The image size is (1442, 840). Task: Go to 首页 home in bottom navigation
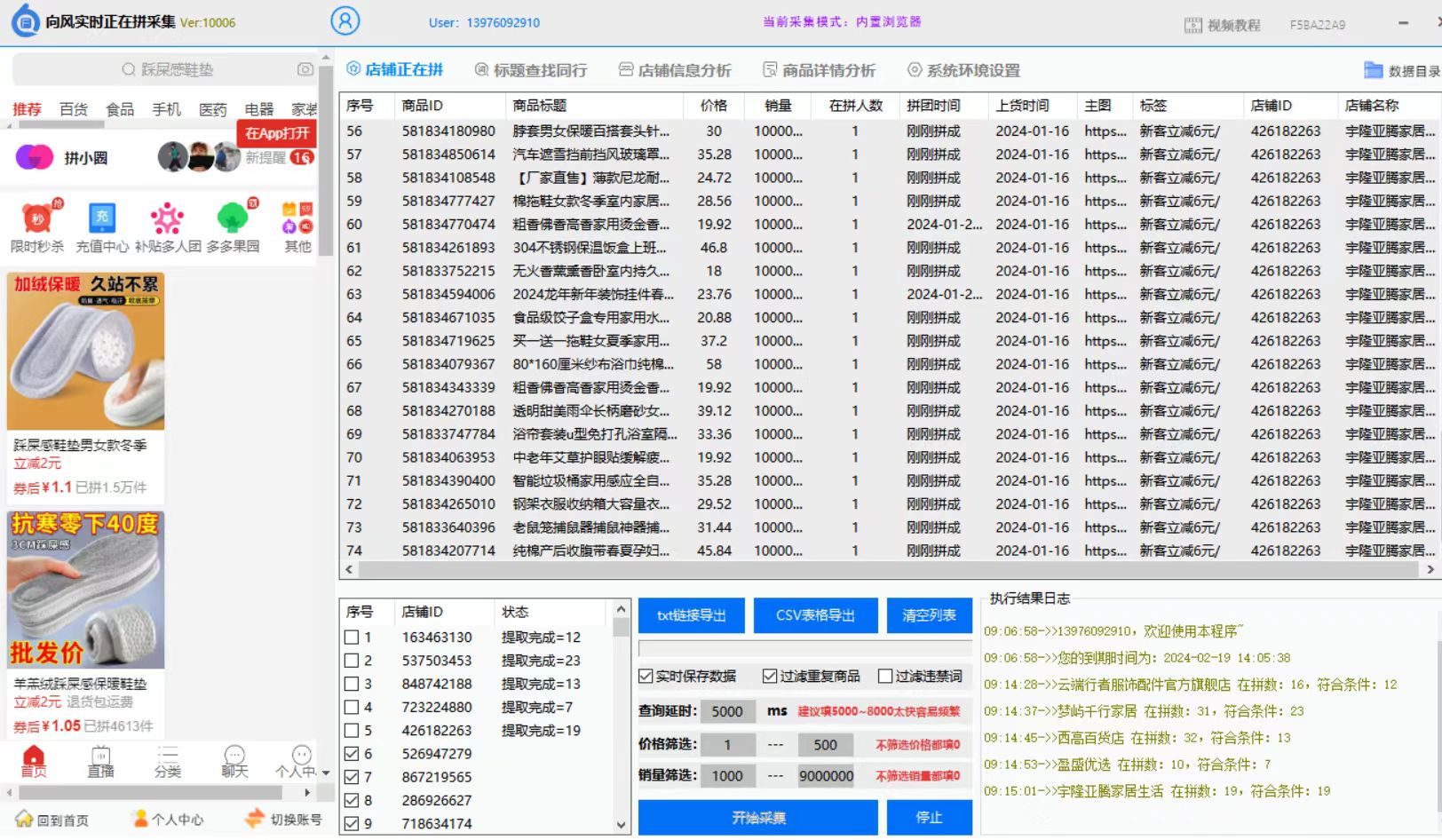pyautogui.click(x=34, y=762)
